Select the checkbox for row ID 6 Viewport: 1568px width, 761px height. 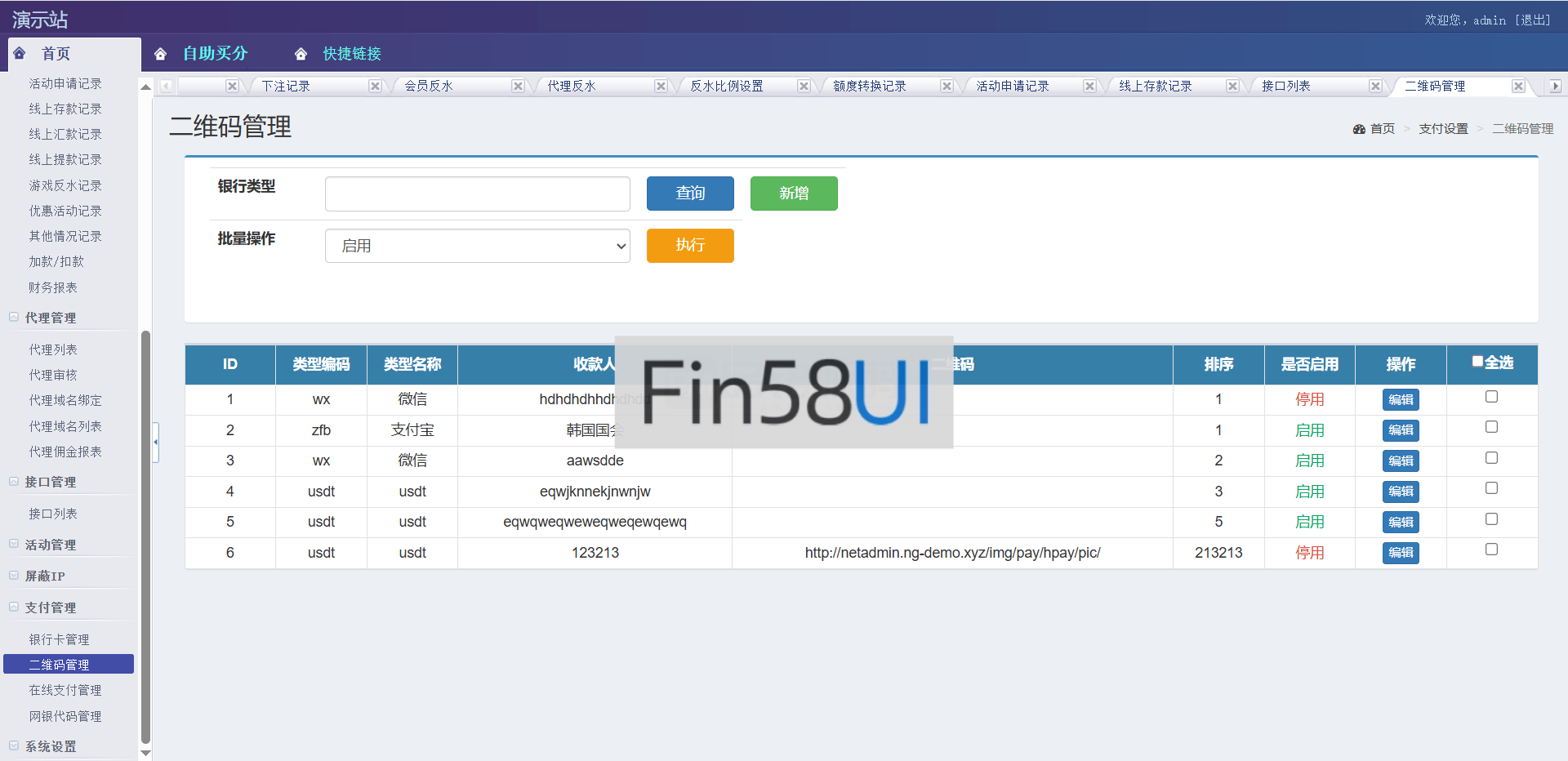point(1491,550)
